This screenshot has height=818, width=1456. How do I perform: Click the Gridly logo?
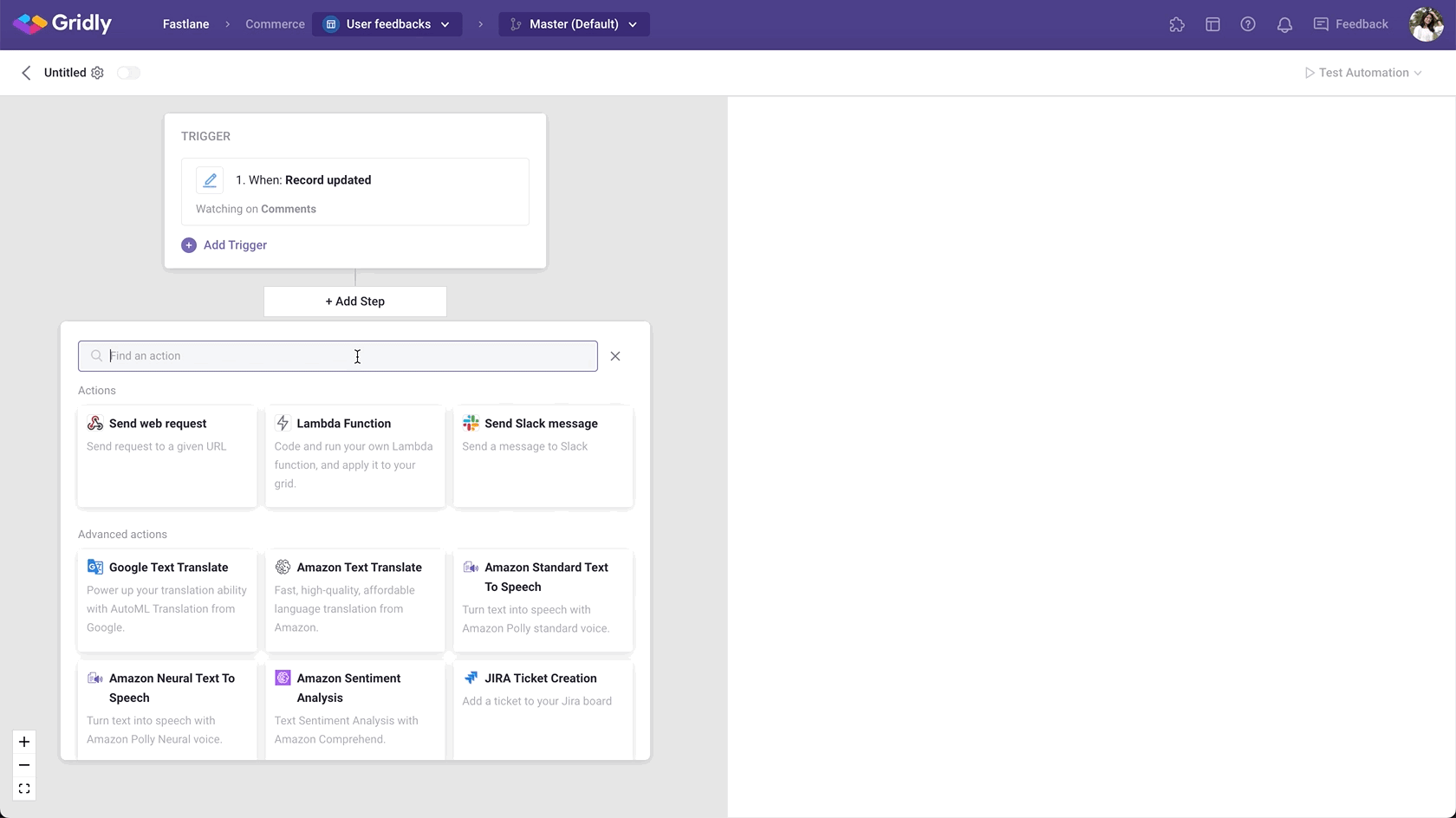pyautogui.click(x=62, y=23)
